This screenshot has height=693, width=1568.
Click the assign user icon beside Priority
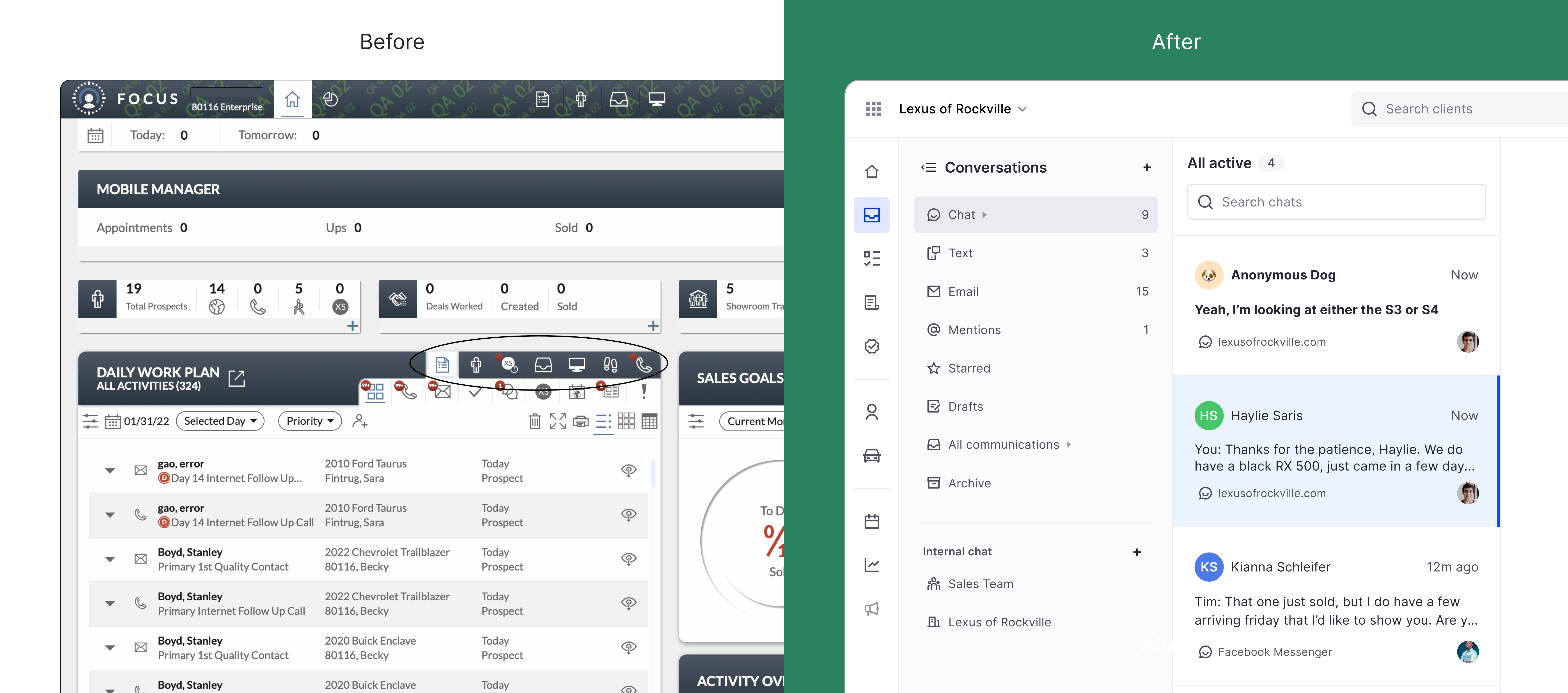(360, 421)
